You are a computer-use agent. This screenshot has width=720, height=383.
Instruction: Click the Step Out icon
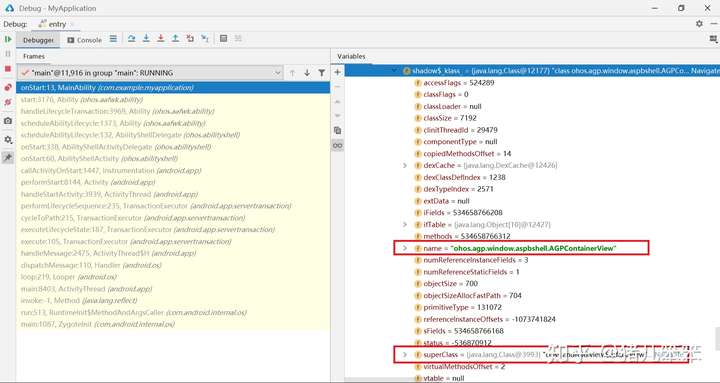coord(175,39)
